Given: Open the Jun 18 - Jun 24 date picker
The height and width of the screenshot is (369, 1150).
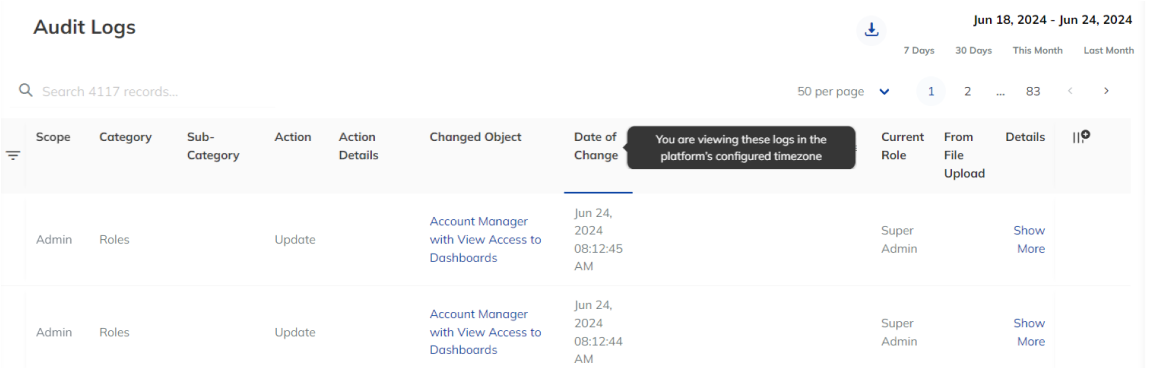Looking at the screenshot, I should tap(1052, 21).
